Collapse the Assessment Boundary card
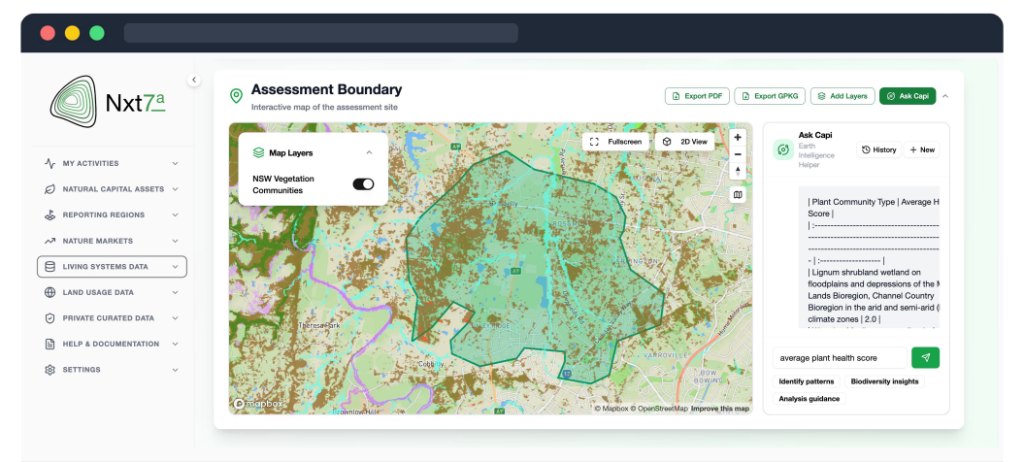The width and height of the screenshot is (1024, 462). point(946,96)
